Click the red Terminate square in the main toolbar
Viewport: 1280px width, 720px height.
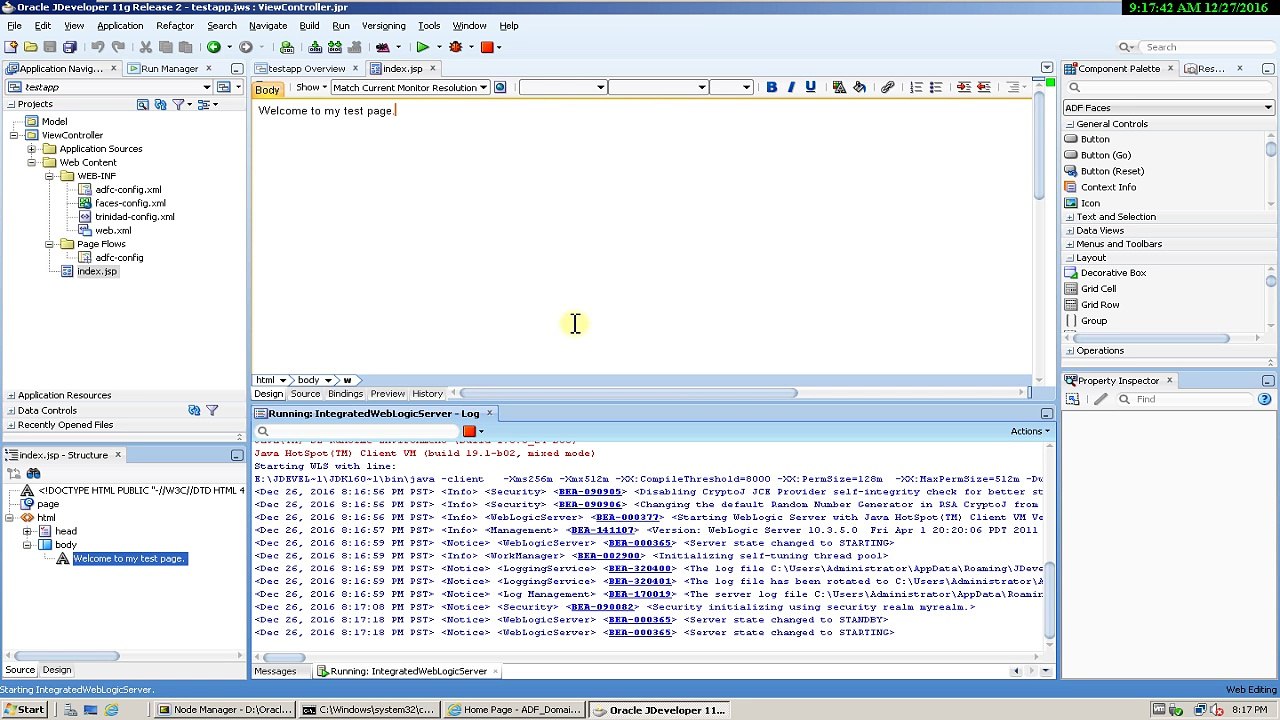[487, 47]
